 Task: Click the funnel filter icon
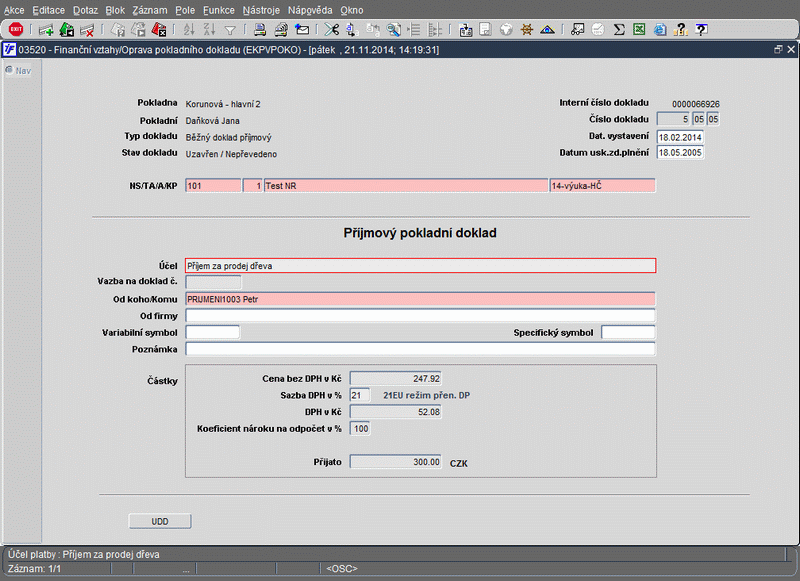pyautogui.click(x=230, y=31)
